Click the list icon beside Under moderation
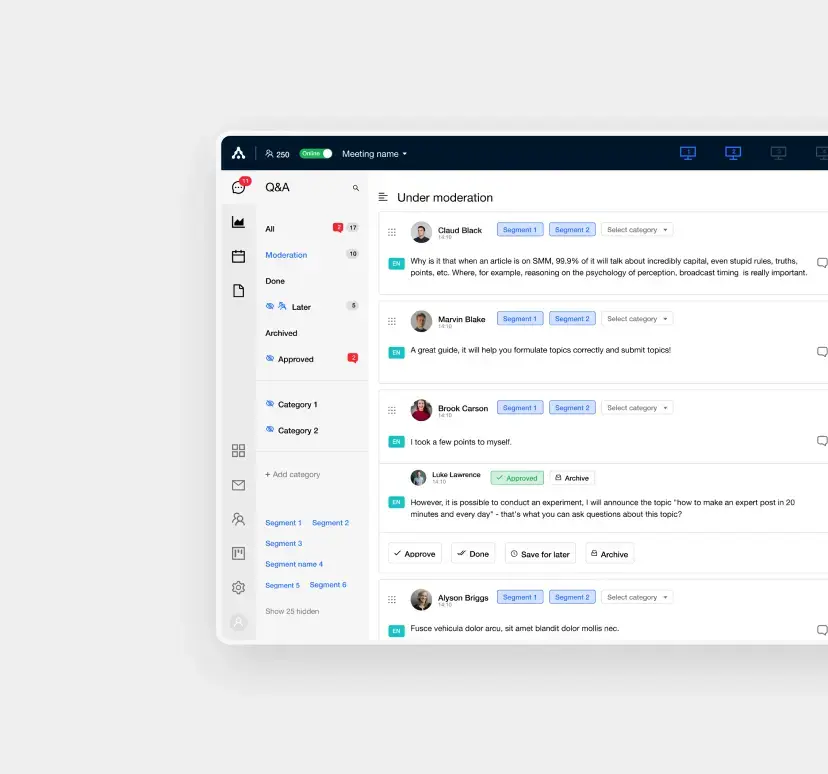Viewport: 828px width, 774px height. (383, 197)
